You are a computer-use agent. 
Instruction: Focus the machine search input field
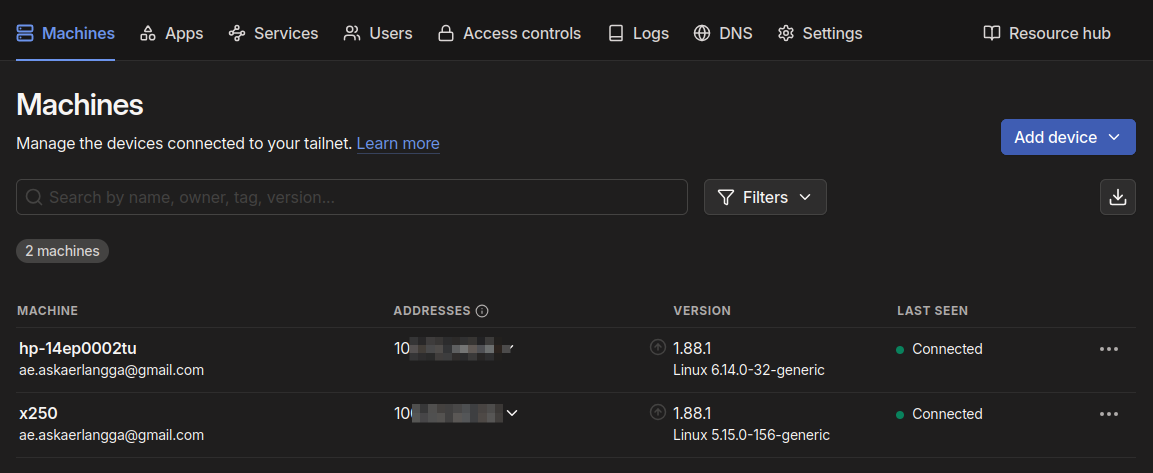coord(360,197)
